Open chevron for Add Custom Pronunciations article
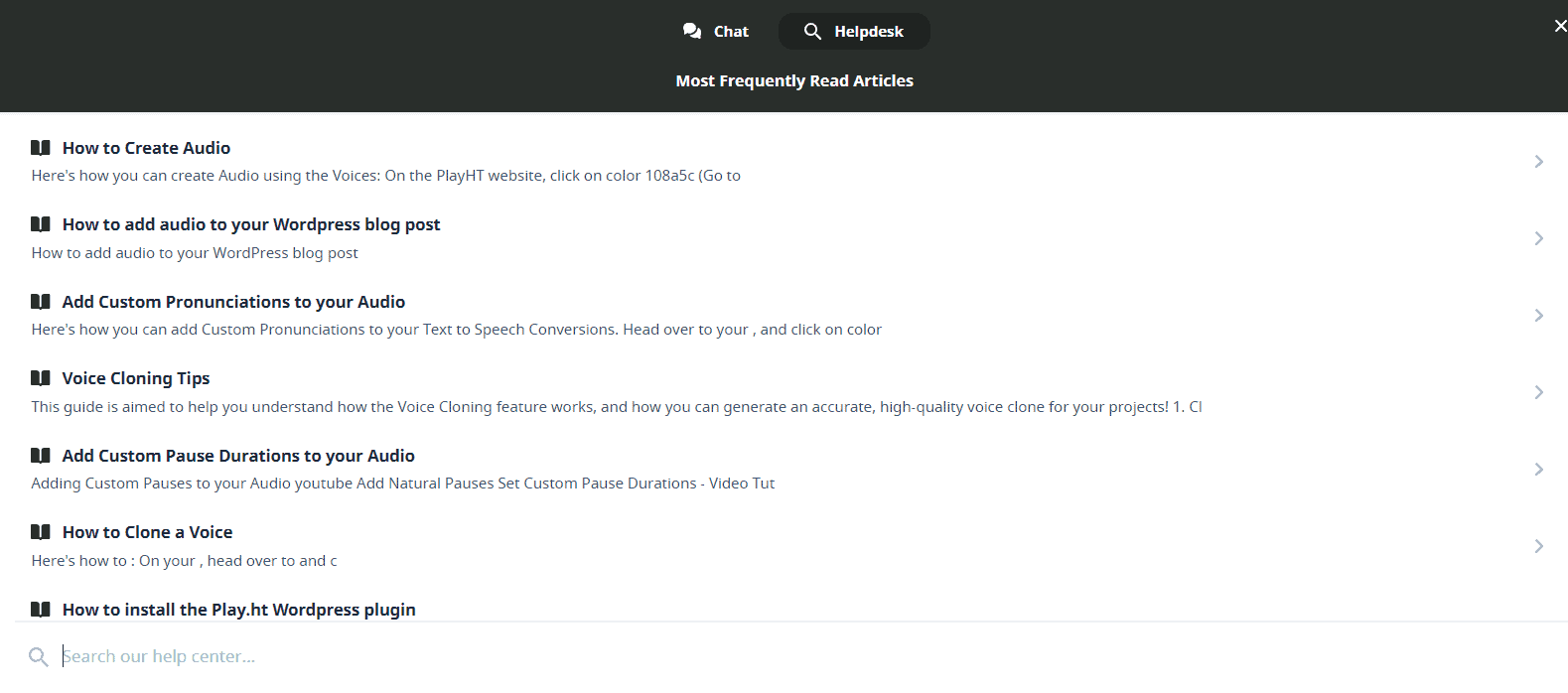 pyautogui.click(x=1538, y=316)
